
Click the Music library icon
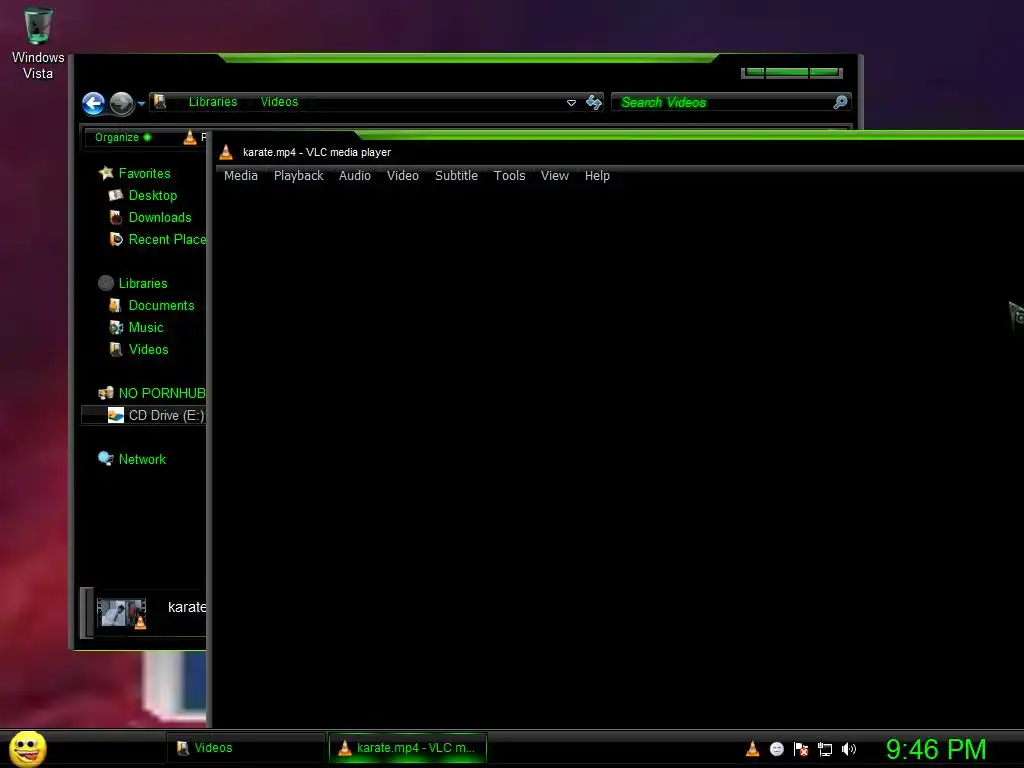116,327
